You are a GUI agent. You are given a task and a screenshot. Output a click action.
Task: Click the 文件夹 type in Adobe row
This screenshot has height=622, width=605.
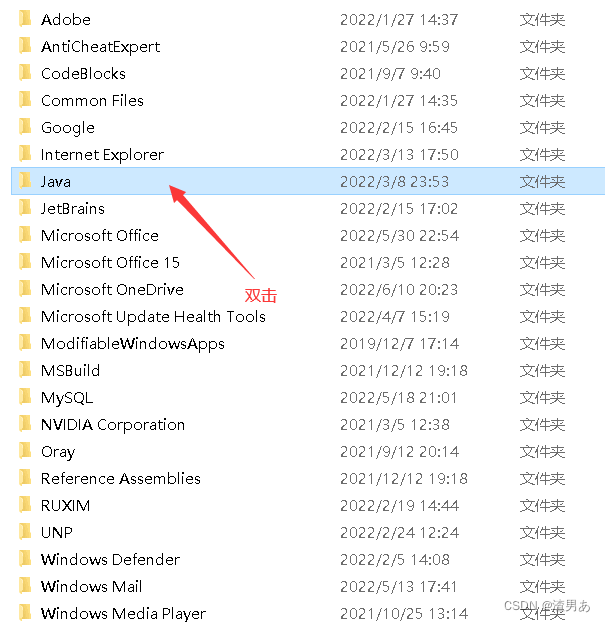[x=542, y=19]
